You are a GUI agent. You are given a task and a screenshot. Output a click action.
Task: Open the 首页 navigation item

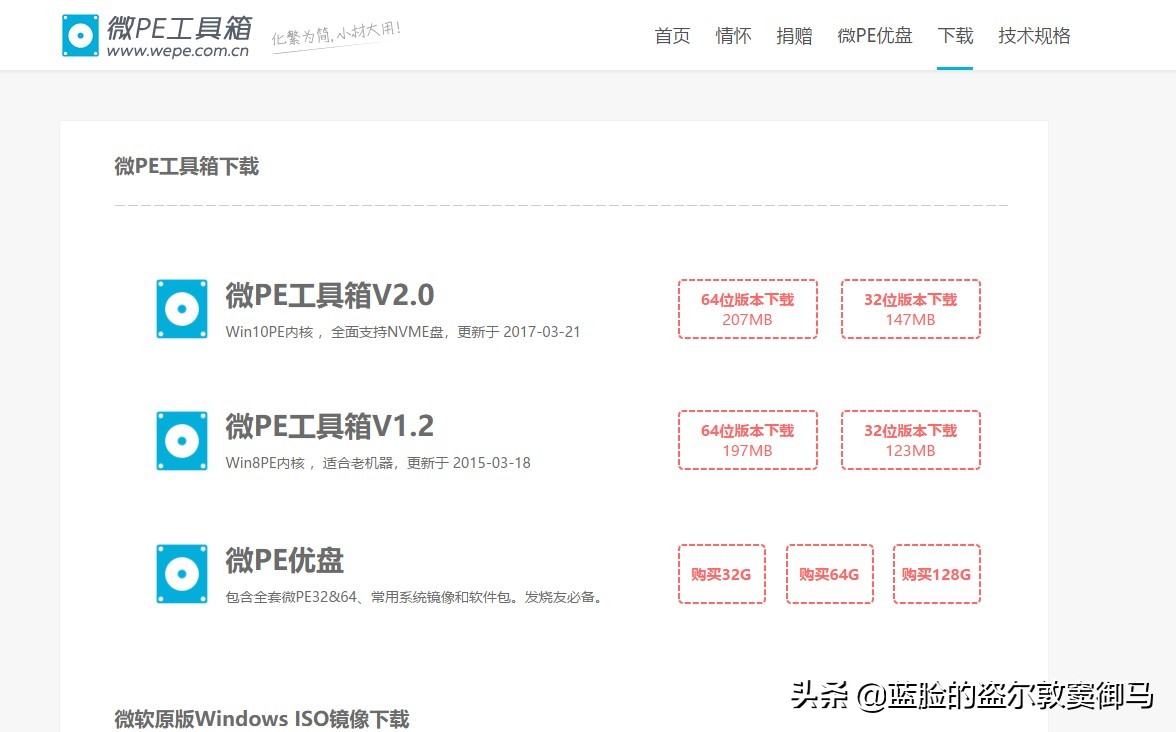click(671, 35)
